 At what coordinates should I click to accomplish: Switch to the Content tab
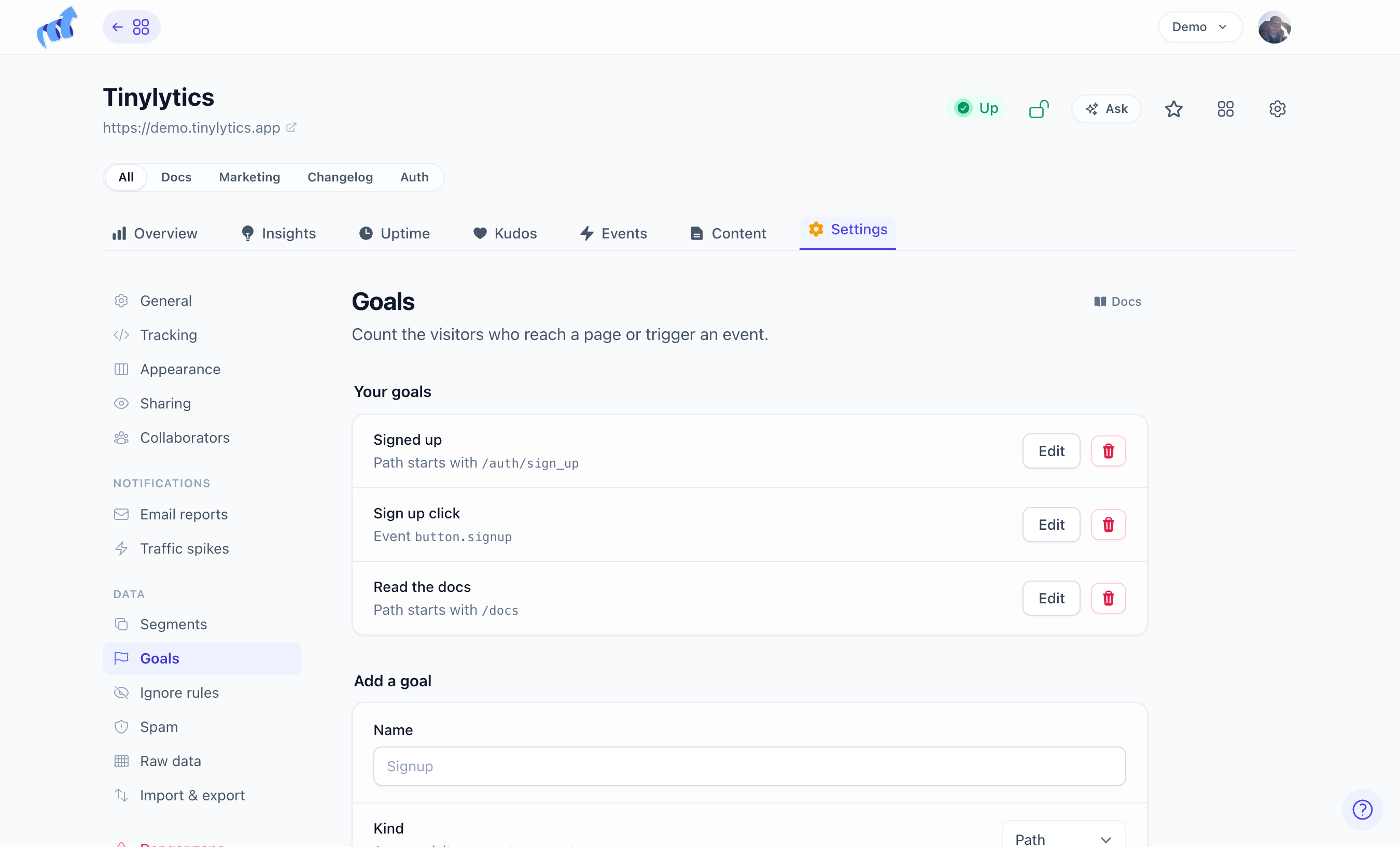coord(728,233)
